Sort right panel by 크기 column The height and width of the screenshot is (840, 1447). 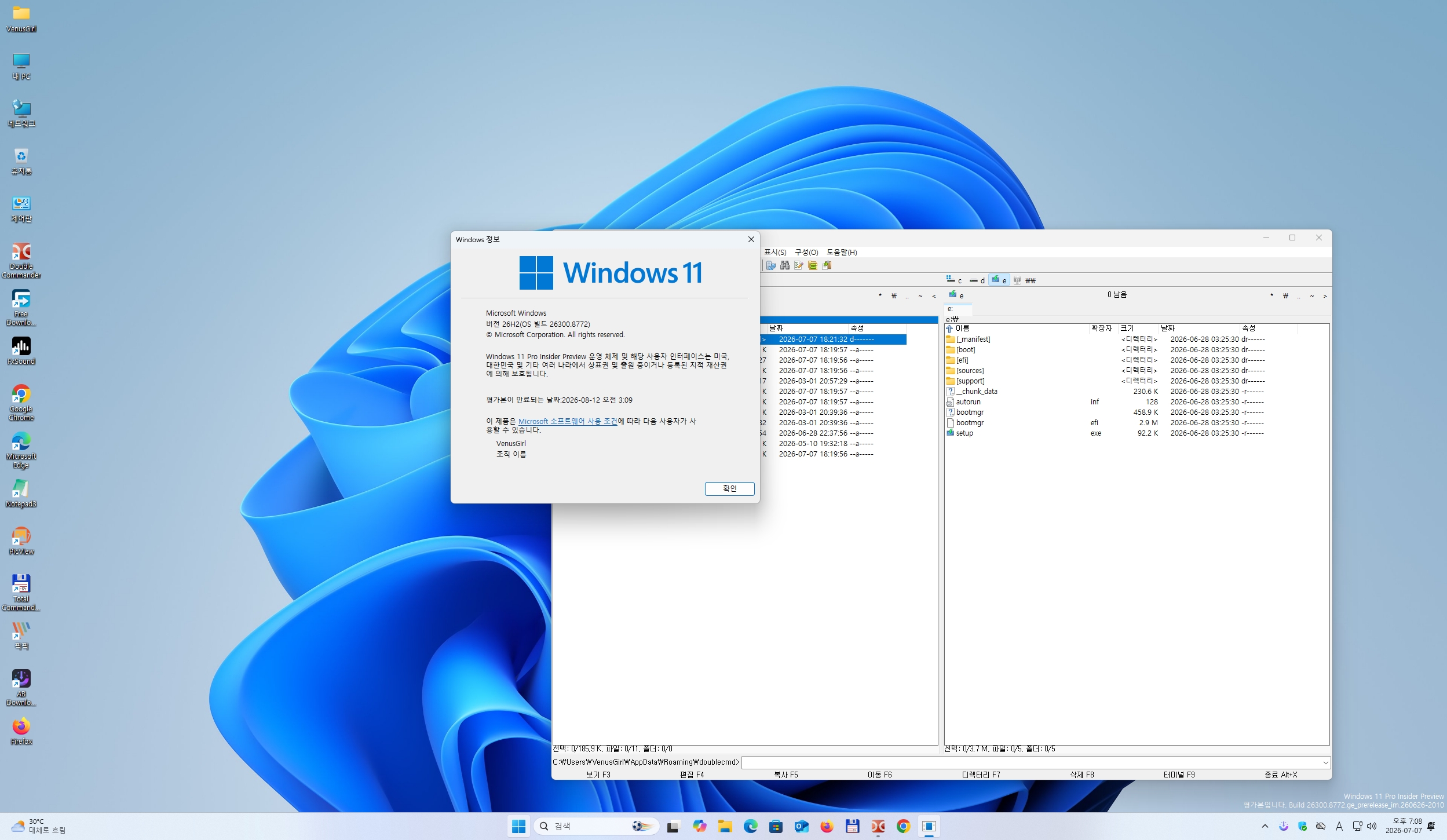[x=1138, y=328]
